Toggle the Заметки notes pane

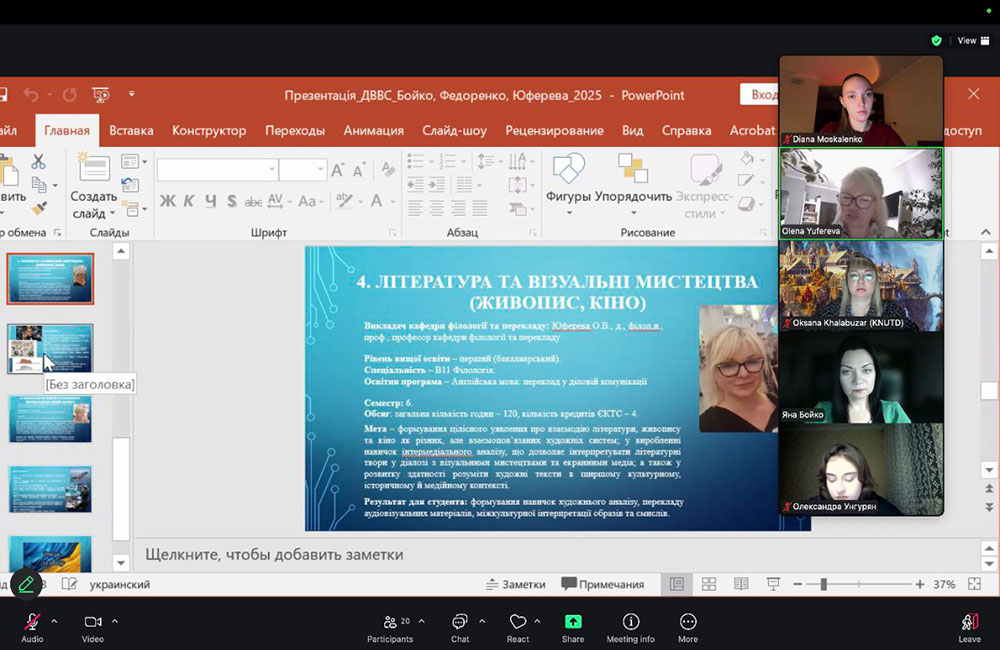[x=516, y=584]
